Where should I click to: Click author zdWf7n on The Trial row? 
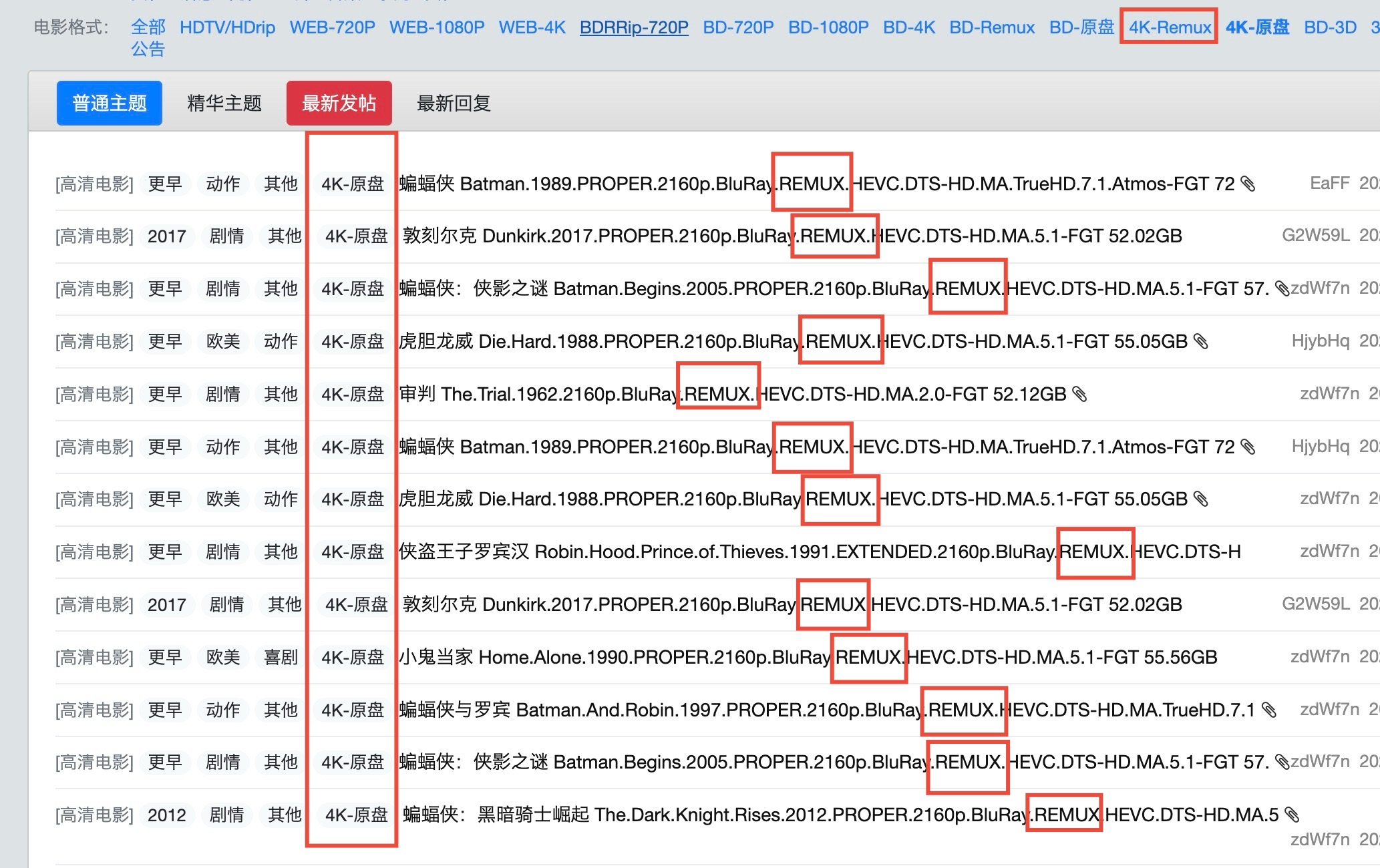coord(1329,393)
